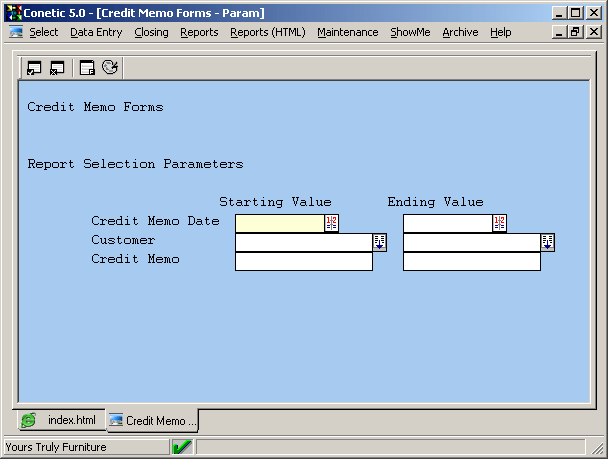The width and height of the screenshot is (608, 459).
Task: Open the Data Entry menu
Action: point(96,32)
